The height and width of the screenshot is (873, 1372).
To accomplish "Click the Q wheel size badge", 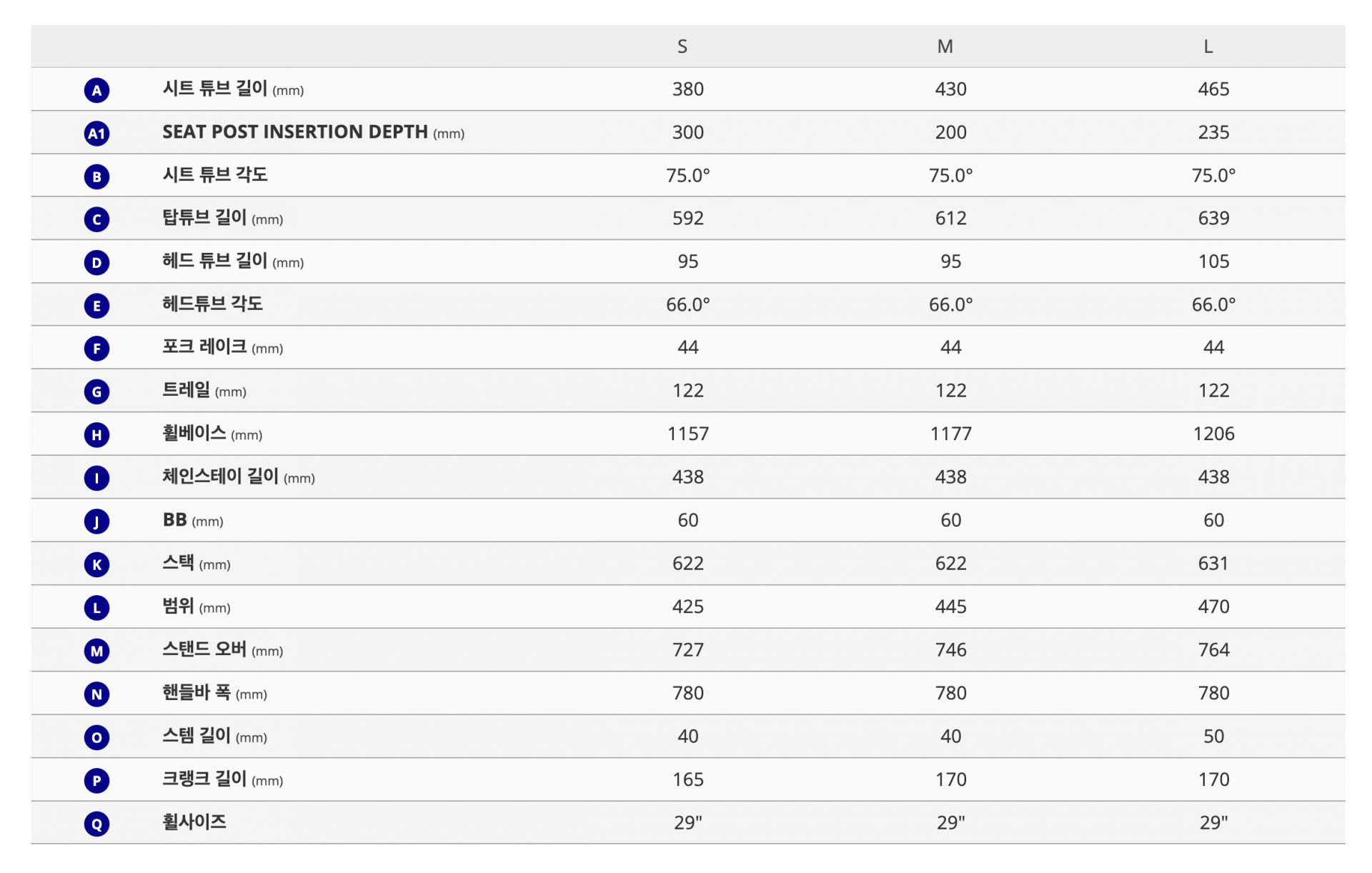I will click(96, 824).
